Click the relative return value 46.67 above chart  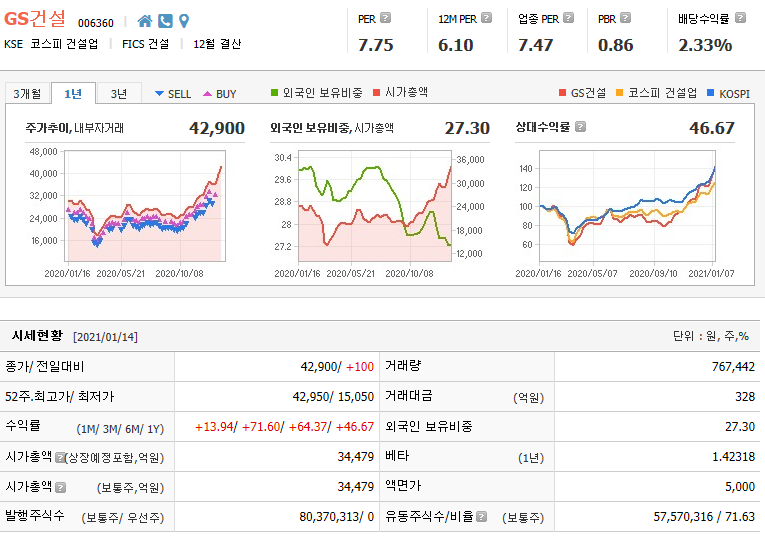click(712, 128)
